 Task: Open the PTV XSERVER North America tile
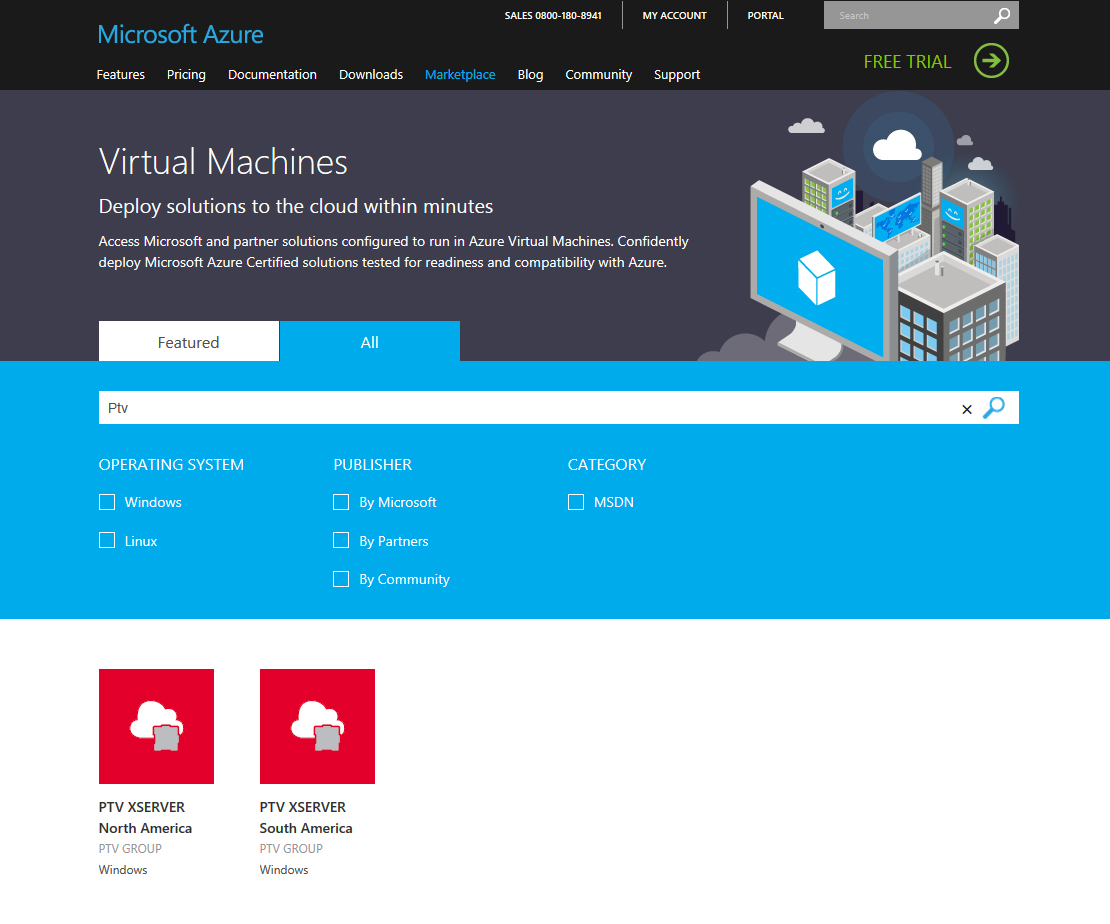tap(156, 726)
